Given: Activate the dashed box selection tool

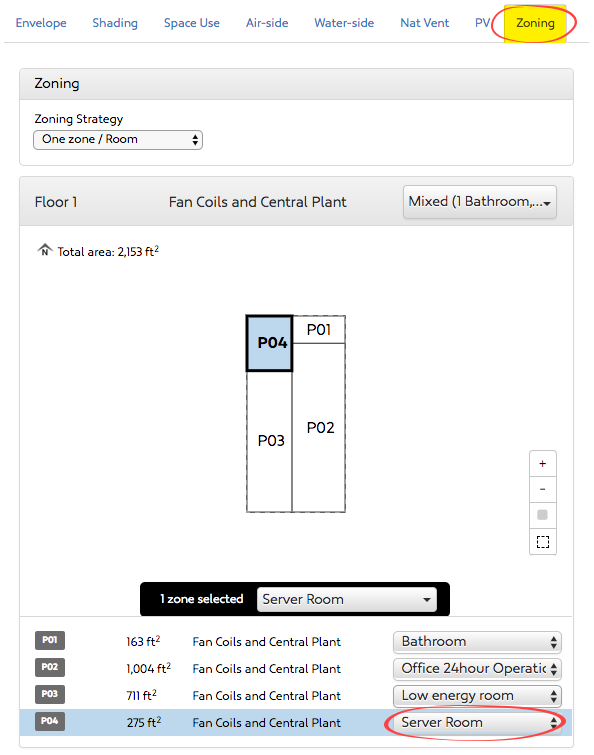Looking at the screenshot, I should click(542, 542).
